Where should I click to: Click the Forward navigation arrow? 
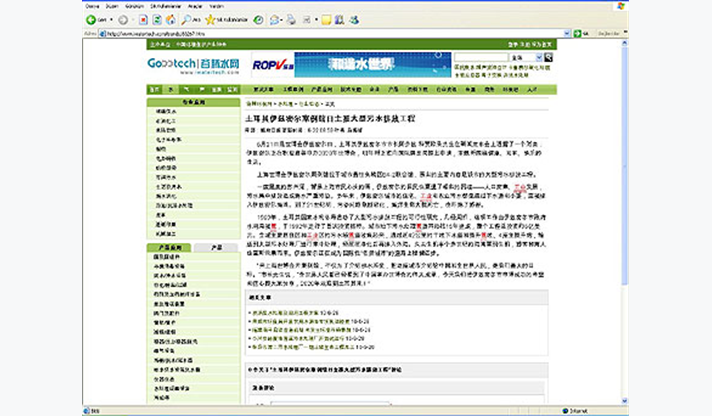pos(121,19)
